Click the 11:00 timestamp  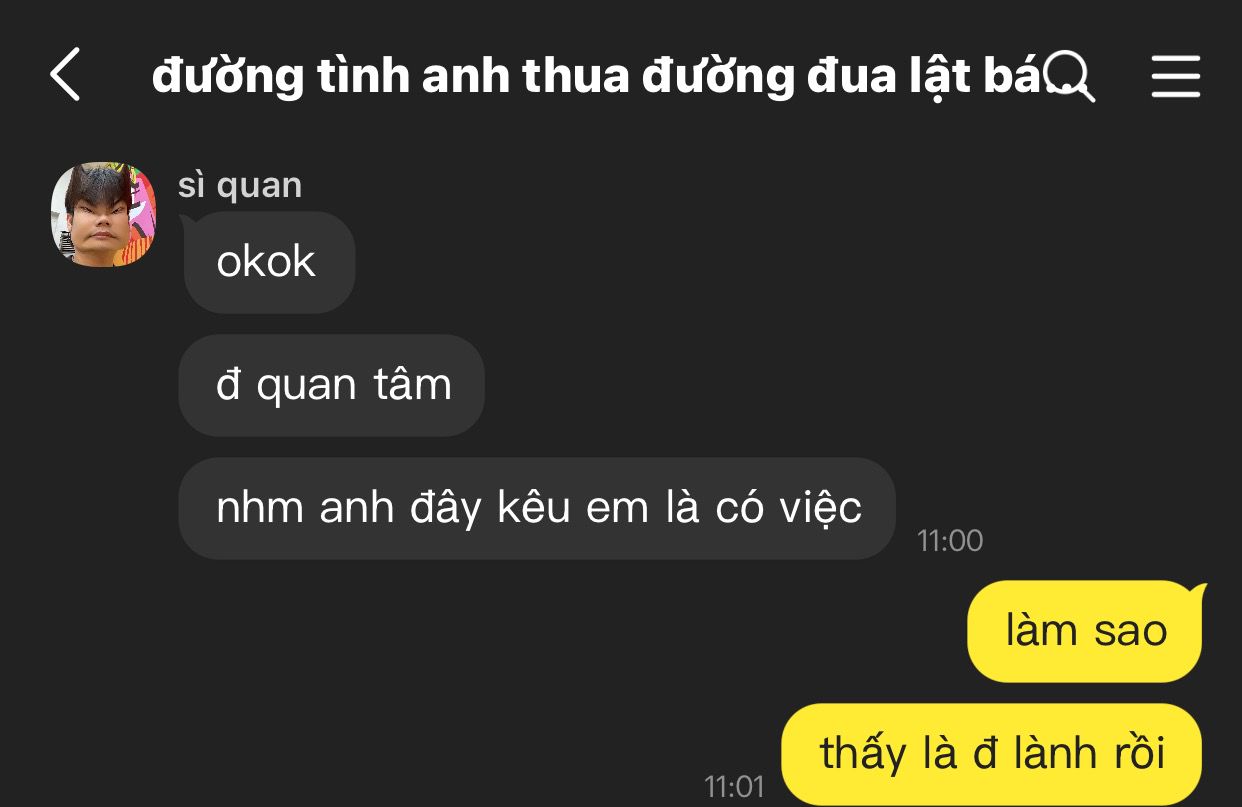(950, 541)
